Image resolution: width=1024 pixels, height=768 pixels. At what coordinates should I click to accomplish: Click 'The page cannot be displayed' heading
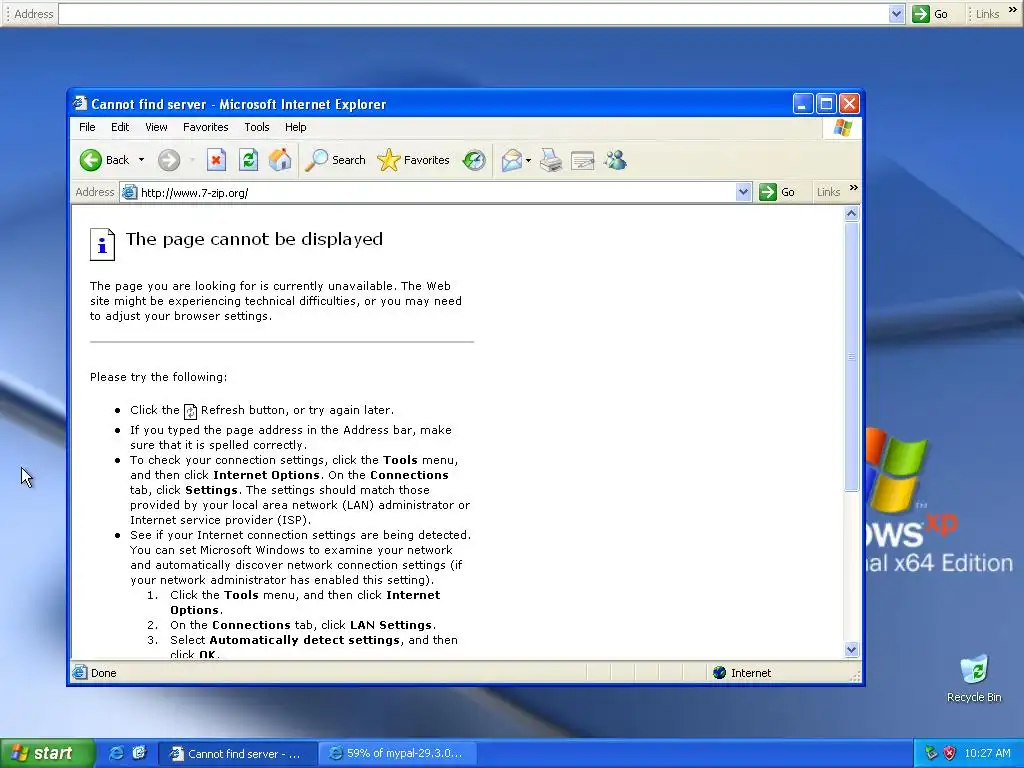254,239
